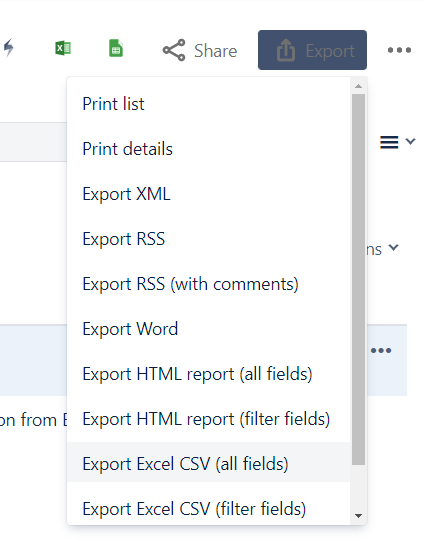The image size is (426, 540).
Task: Click the export menu scrollbar thumb
Action: [x=359, y=279]
